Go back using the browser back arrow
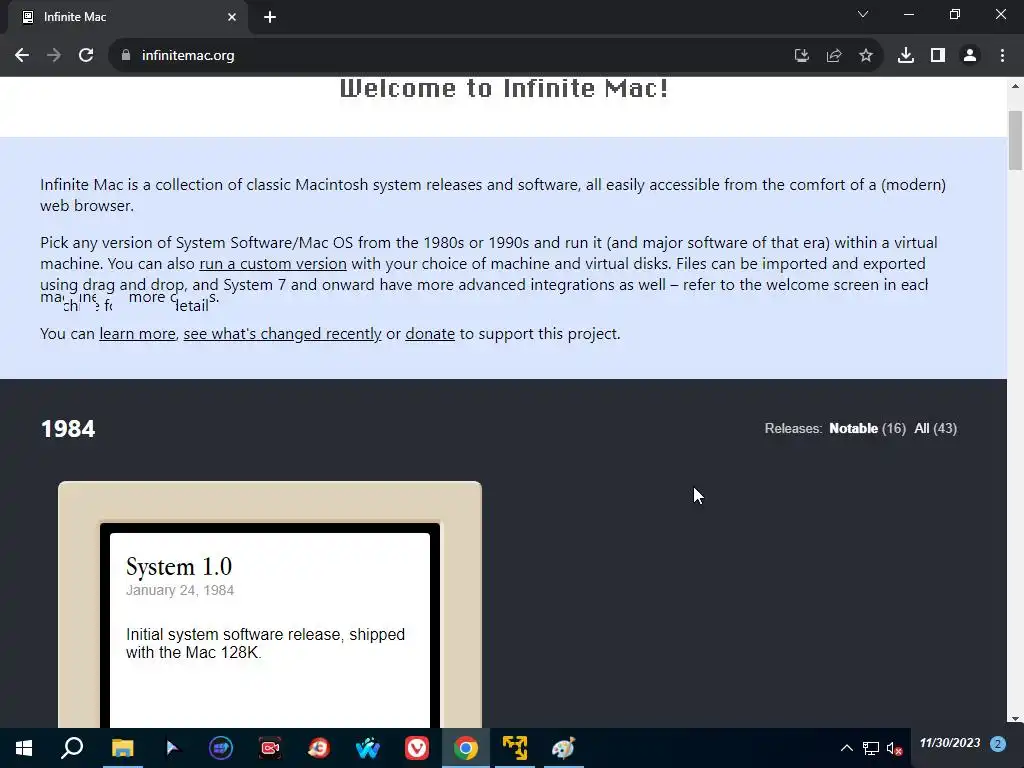1024x768 pixels. click(22, 56)
